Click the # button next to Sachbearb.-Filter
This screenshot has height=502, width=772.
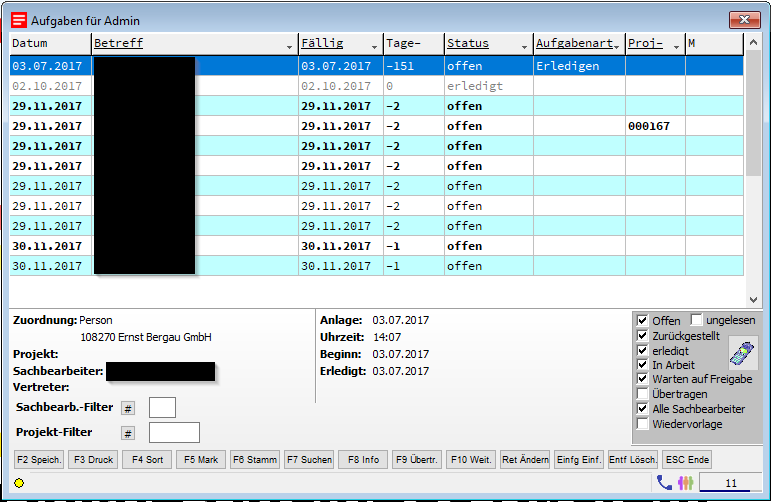click(128, 408)
